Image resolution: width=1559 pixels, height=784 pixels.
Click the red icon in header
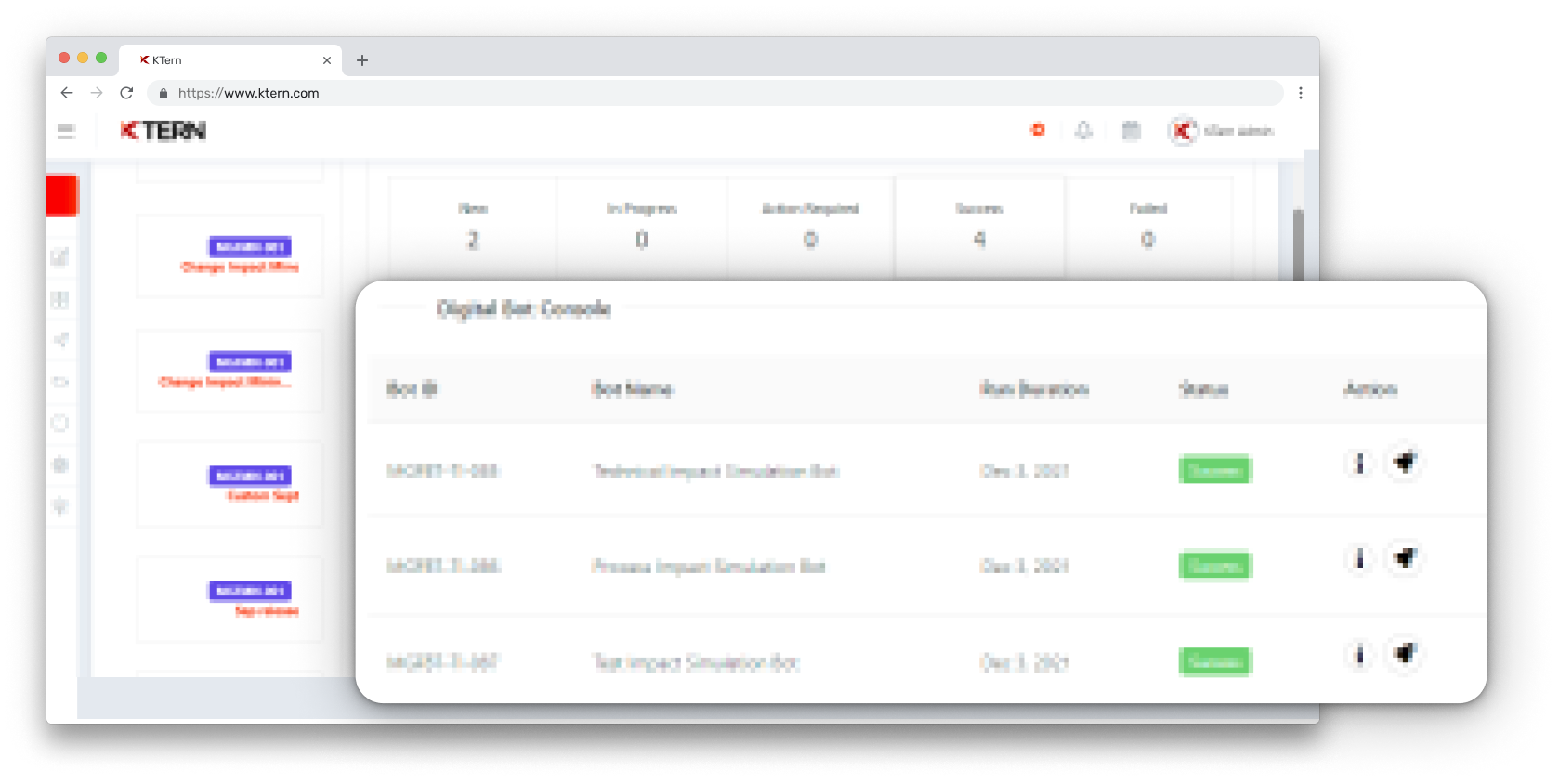[1038, 130]
